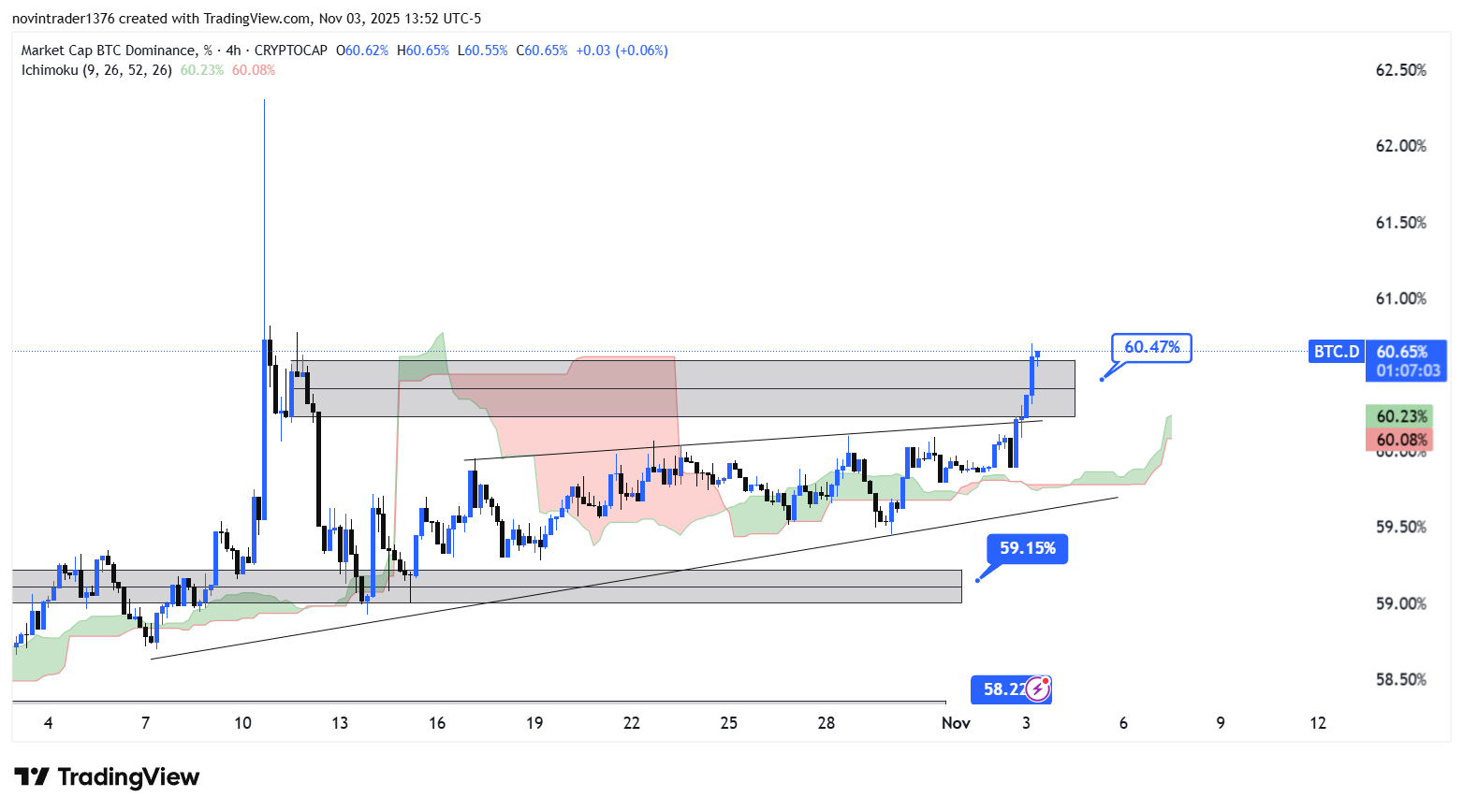Click the CRYPTOCAP source label
This screenshot has width=1463, height=812.
290,51
